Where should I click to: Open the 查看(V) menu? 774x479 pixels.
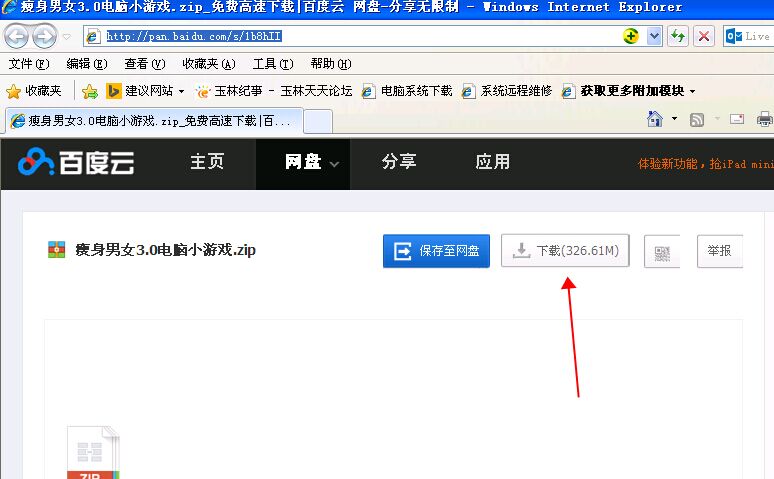(x=145, y=64)
